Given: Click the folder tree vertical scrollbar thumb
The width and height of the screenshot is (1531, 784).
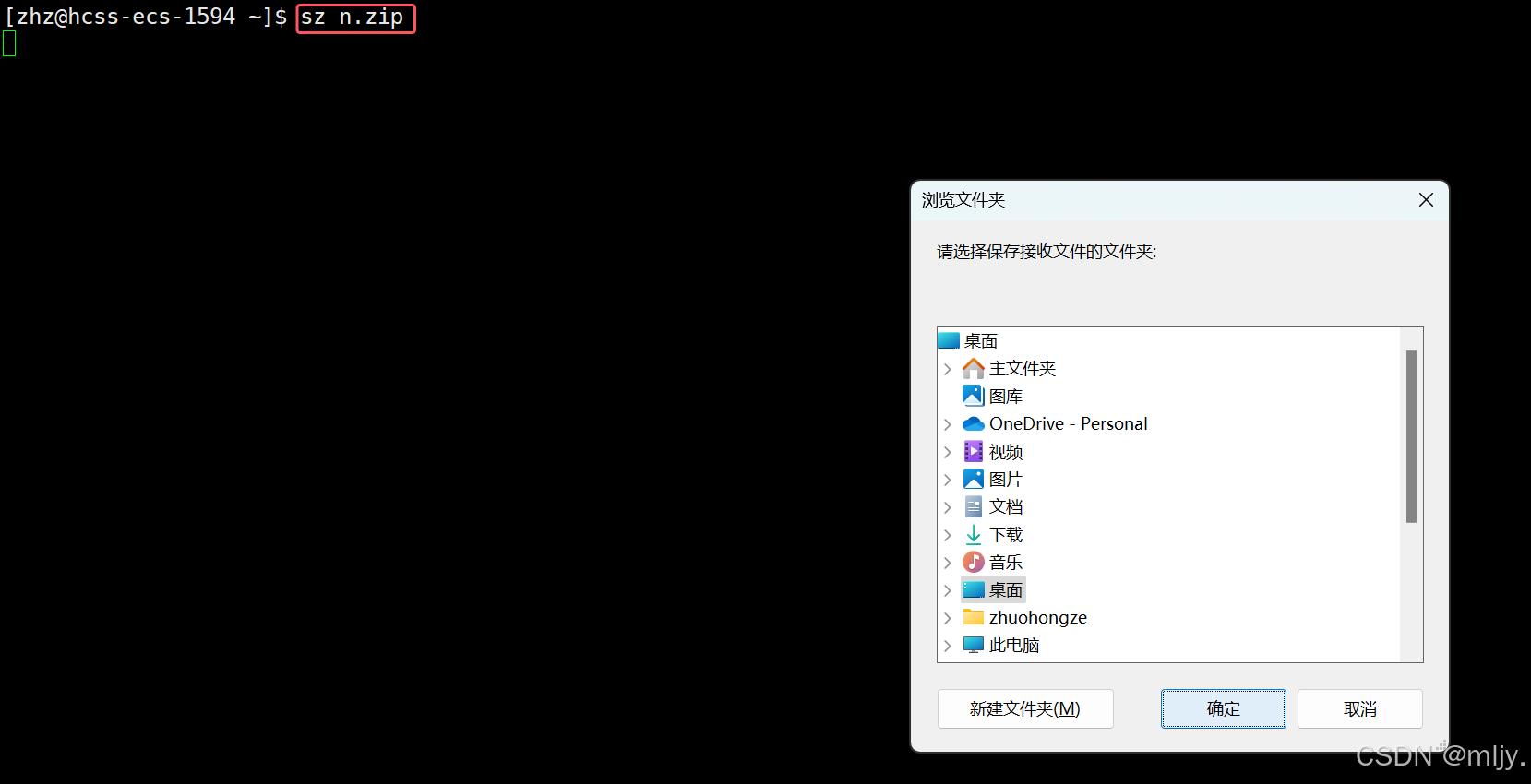Looking at the screenshot, I should click(x=1411, y=436).
